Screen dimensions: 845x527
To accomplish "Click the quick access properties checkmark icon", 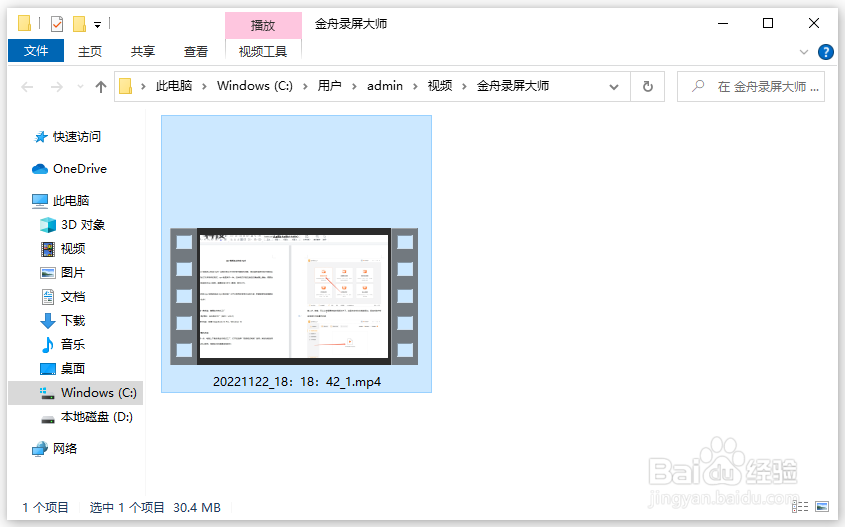I will pos(57,24).
